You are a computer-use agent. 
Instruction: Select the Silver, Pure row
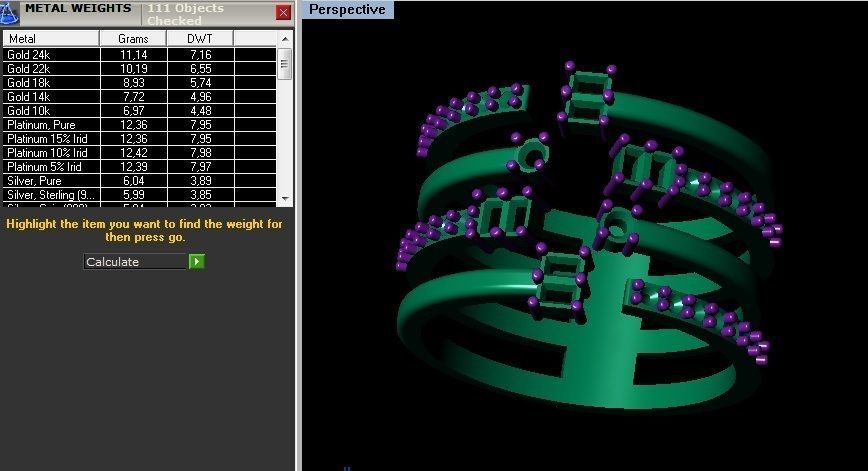140,180
